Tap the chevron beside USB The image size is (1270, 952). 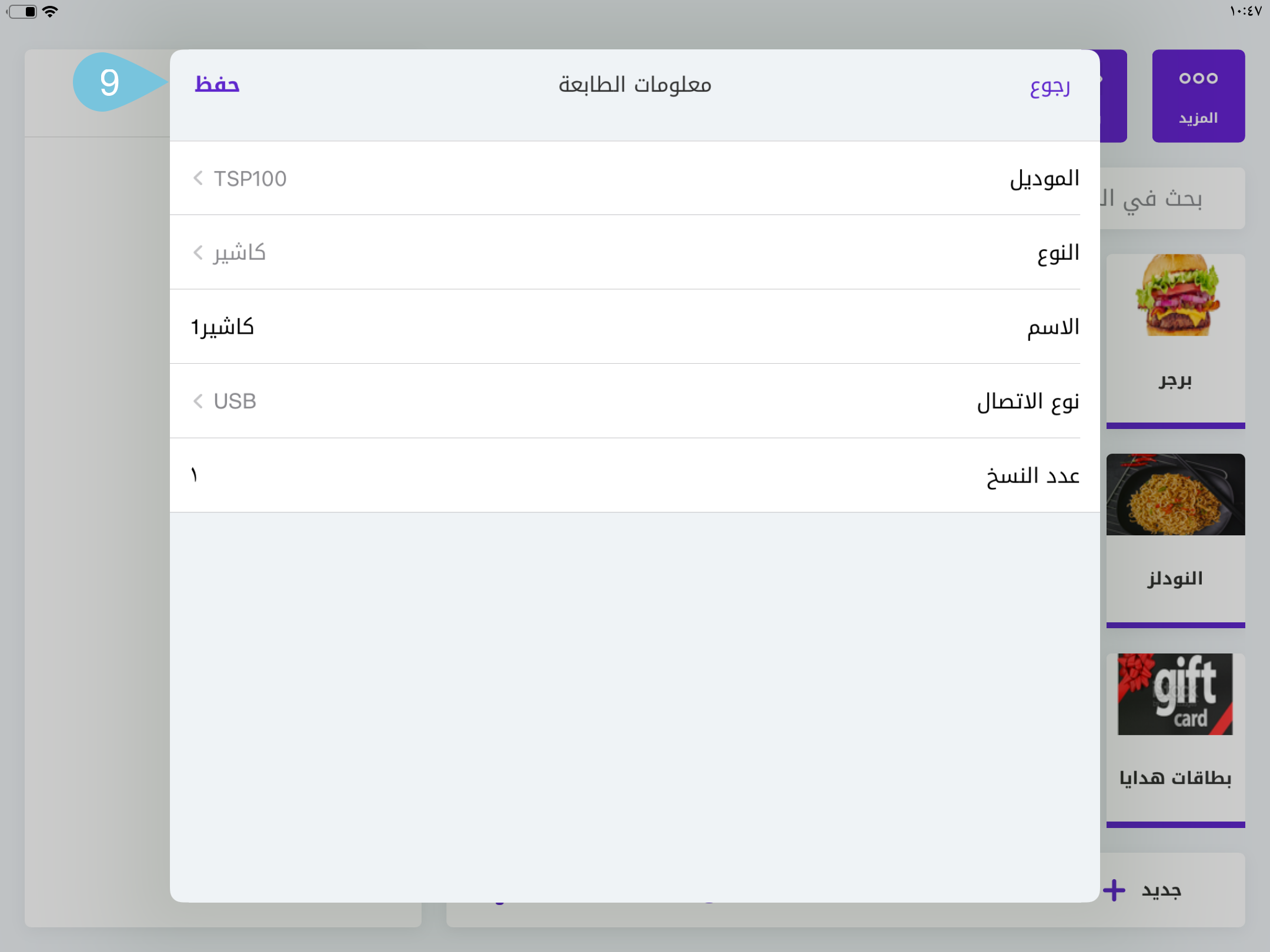pyautogui.click(x=198, y=401)
